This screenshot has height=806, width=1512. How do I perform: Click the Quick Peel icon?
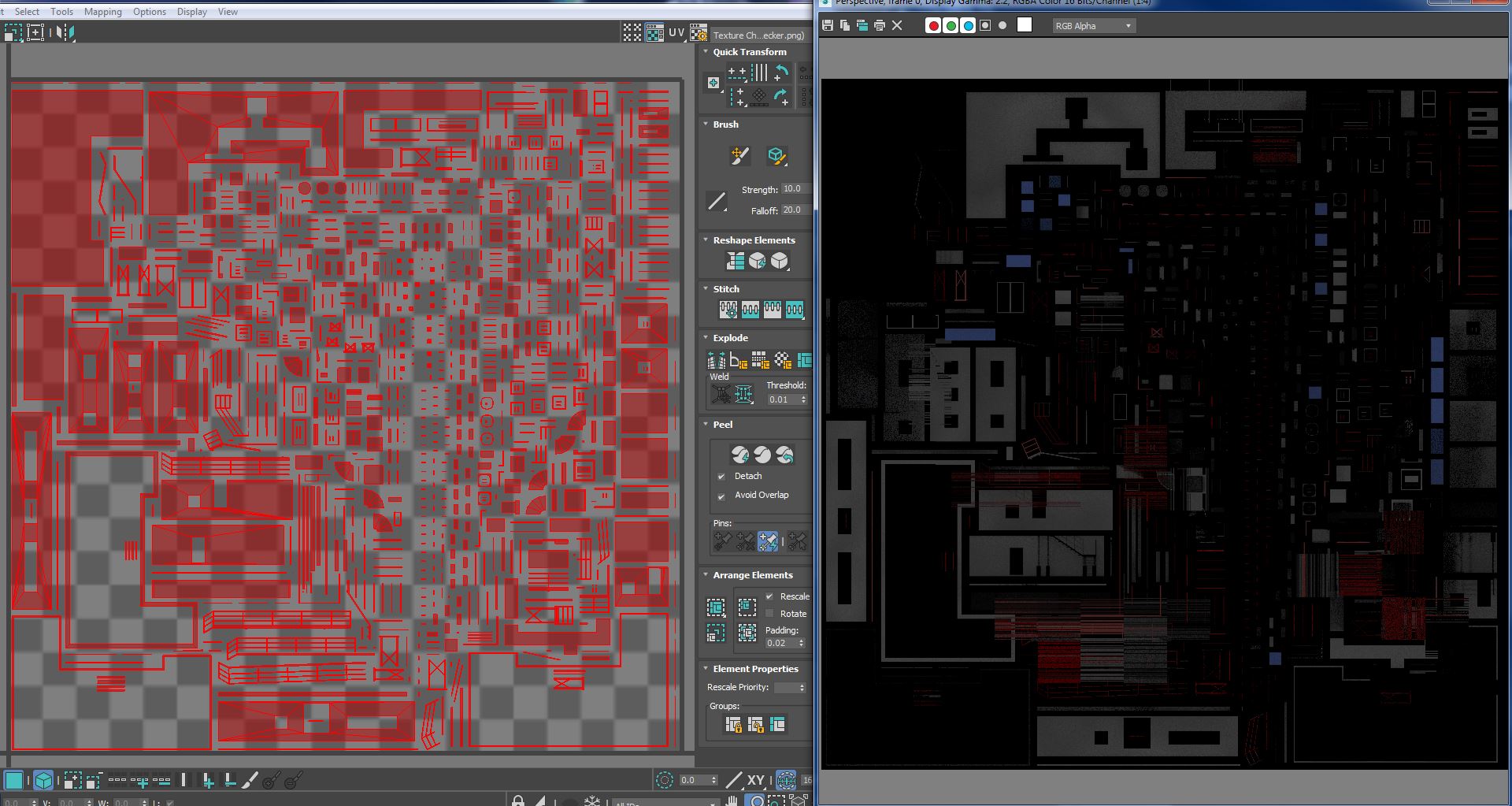click(740, 455)
